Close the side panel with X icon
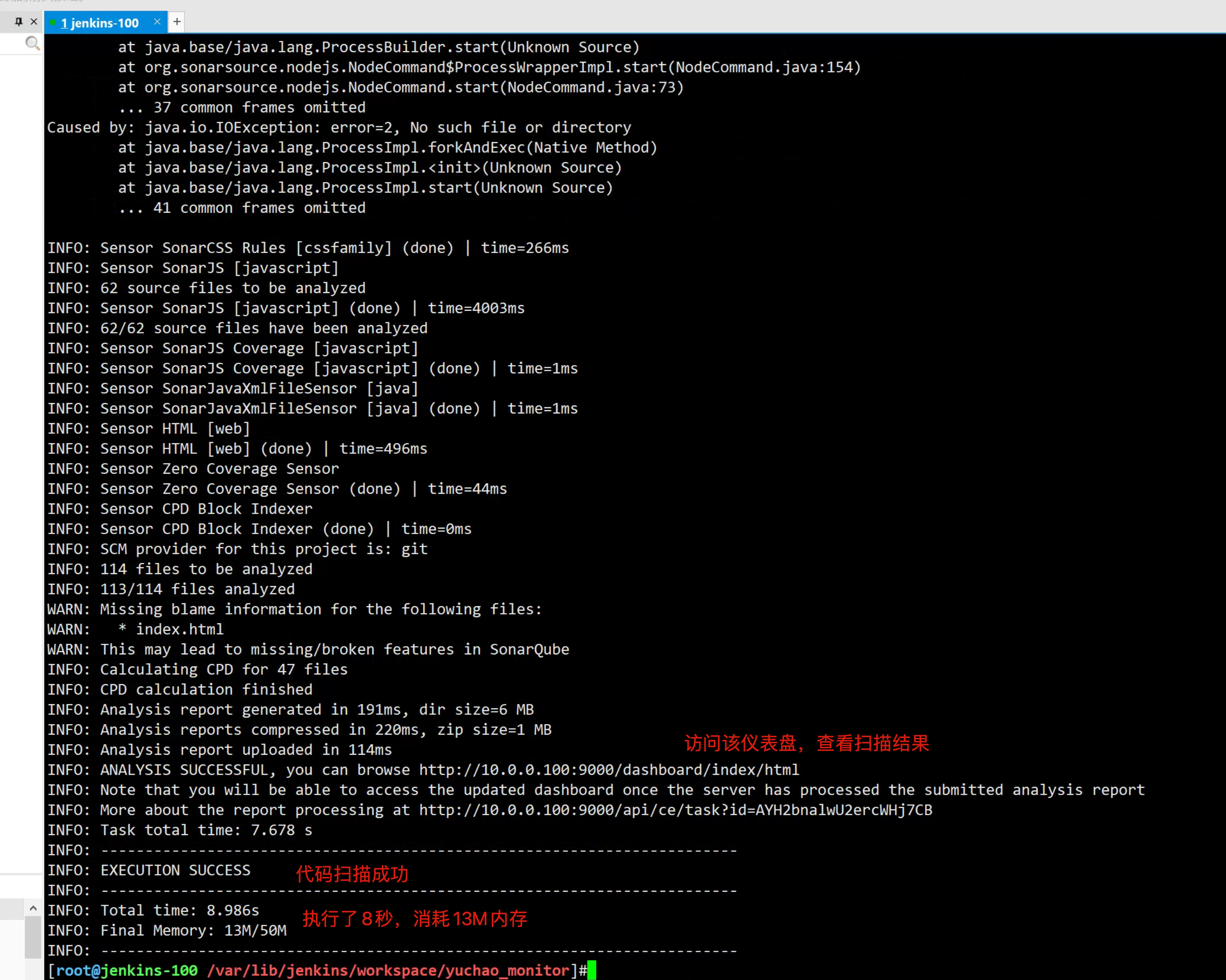The height and width of the screenshot is (980, 1226). 34,22
